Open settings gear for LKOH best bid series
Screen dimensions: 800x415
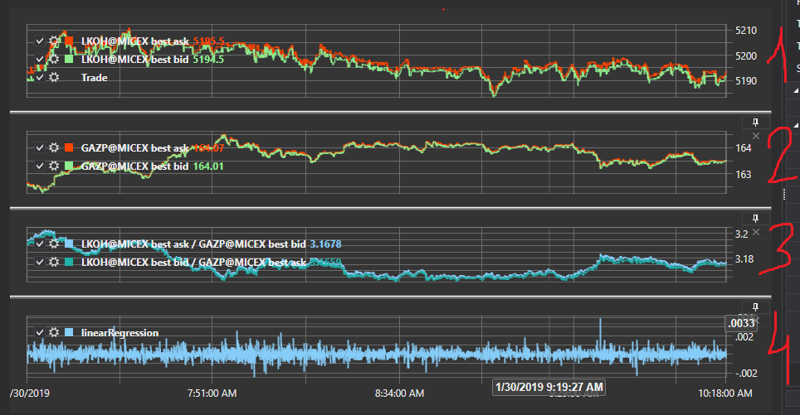[54, 59]
